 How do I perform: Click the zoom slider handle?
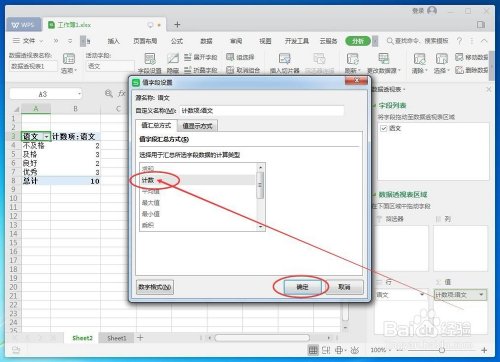click(442, 350)
